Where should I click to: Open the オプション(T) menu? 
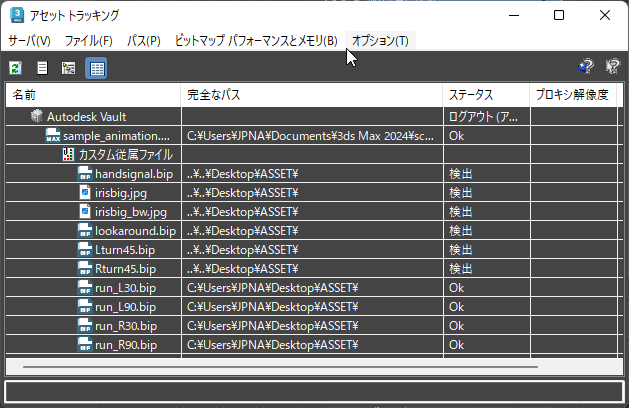(380, 41)
